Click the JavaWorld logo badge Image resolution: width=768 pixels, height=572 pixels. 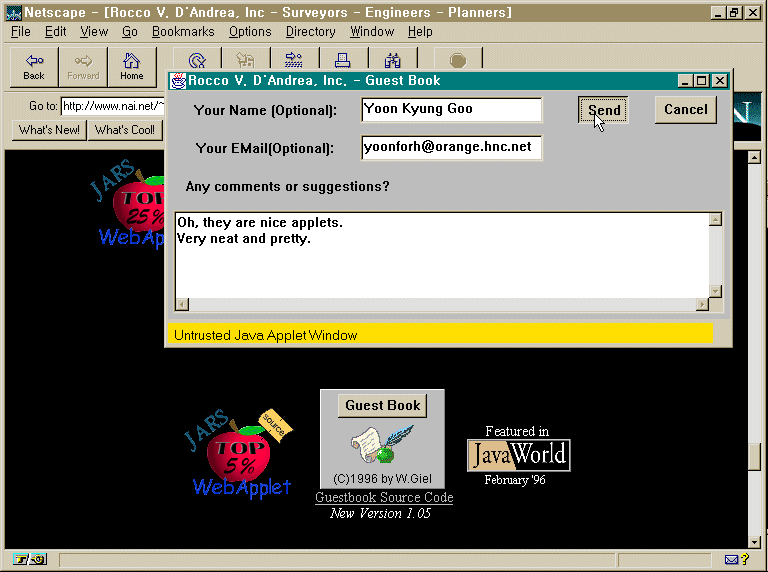pyautogui.click(x=519, y=455)
